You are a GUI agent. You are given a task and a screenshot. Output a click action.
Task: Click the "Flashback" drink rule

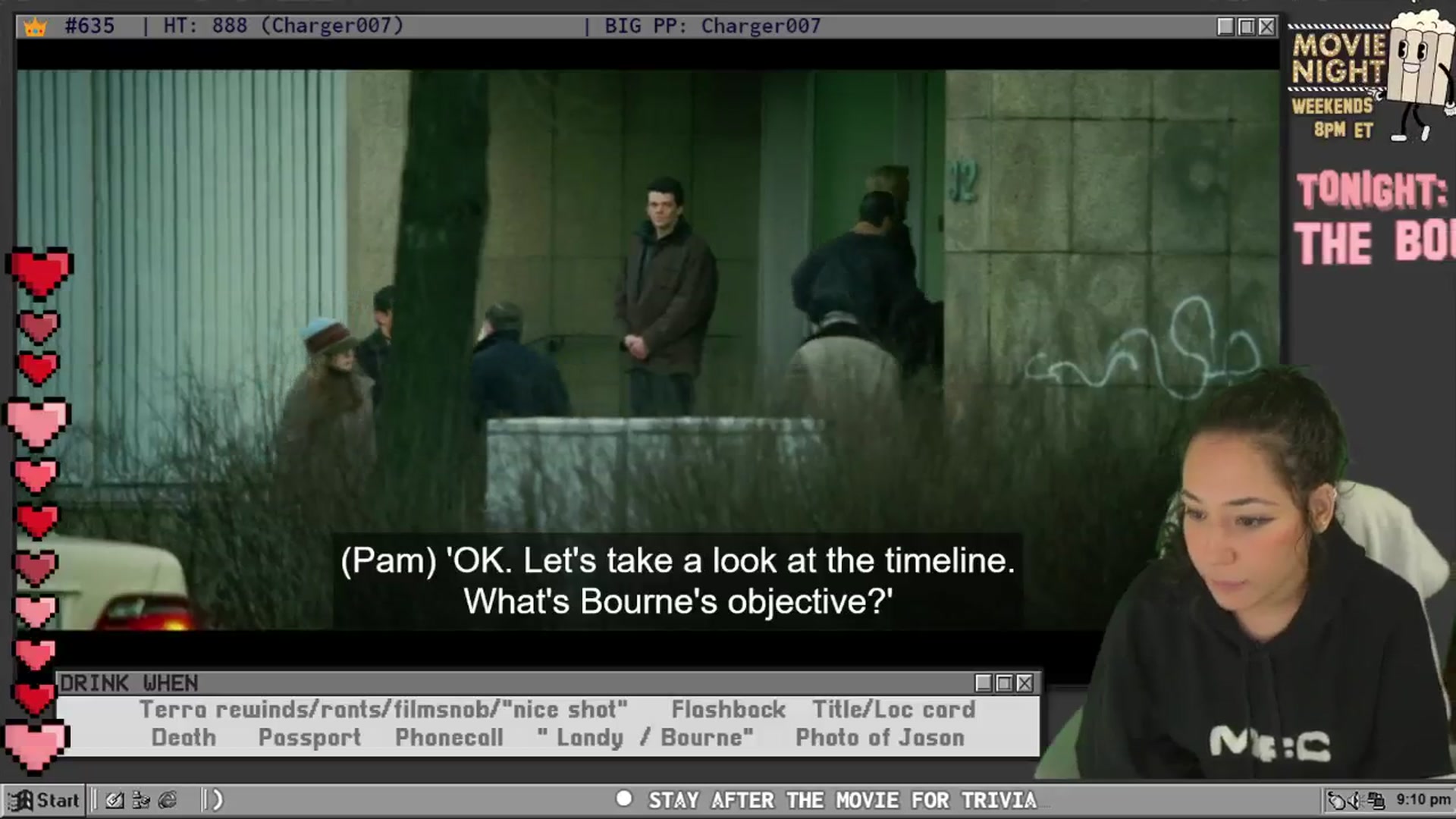(729, 710)
